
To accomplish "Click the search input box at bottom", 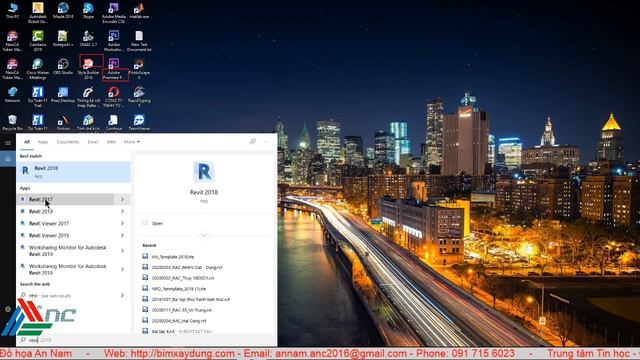I will tap(147, 340).
